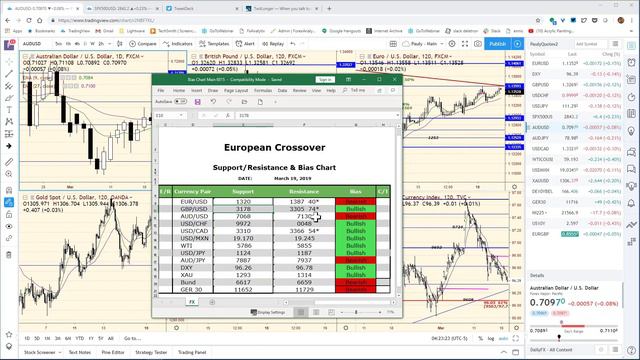The height and width of the screenshot is (360, 640).
Task: Select the brush drawing tool
Action: click(9, 98)
